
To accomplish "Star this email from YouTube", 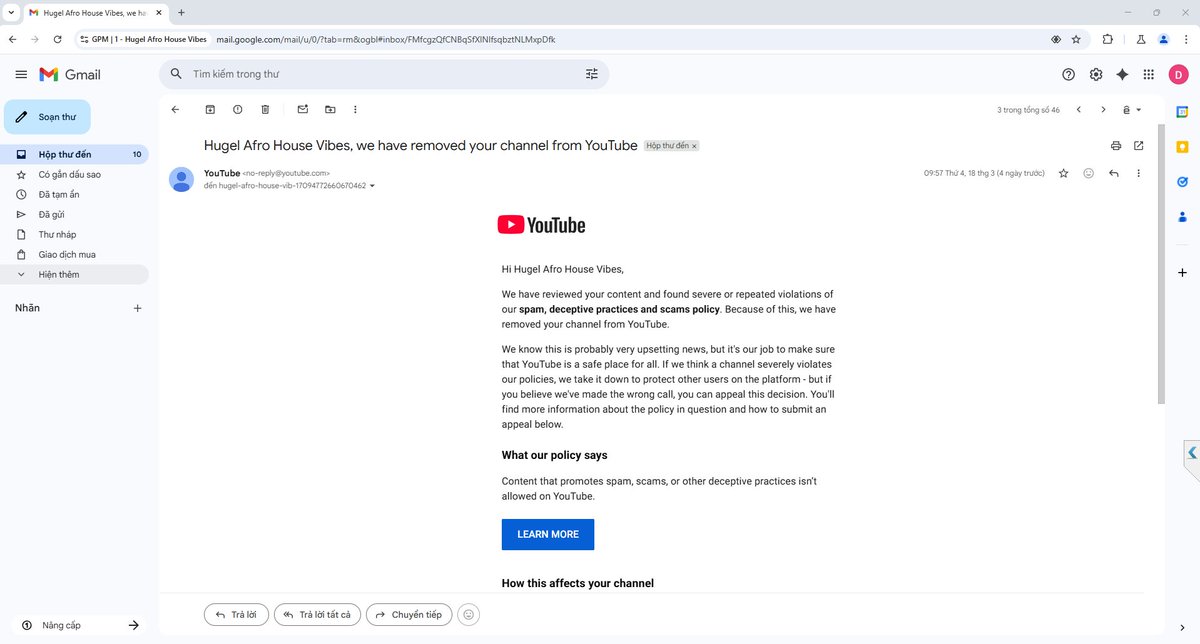I will pyautogui.click(x=1063, y=173).
